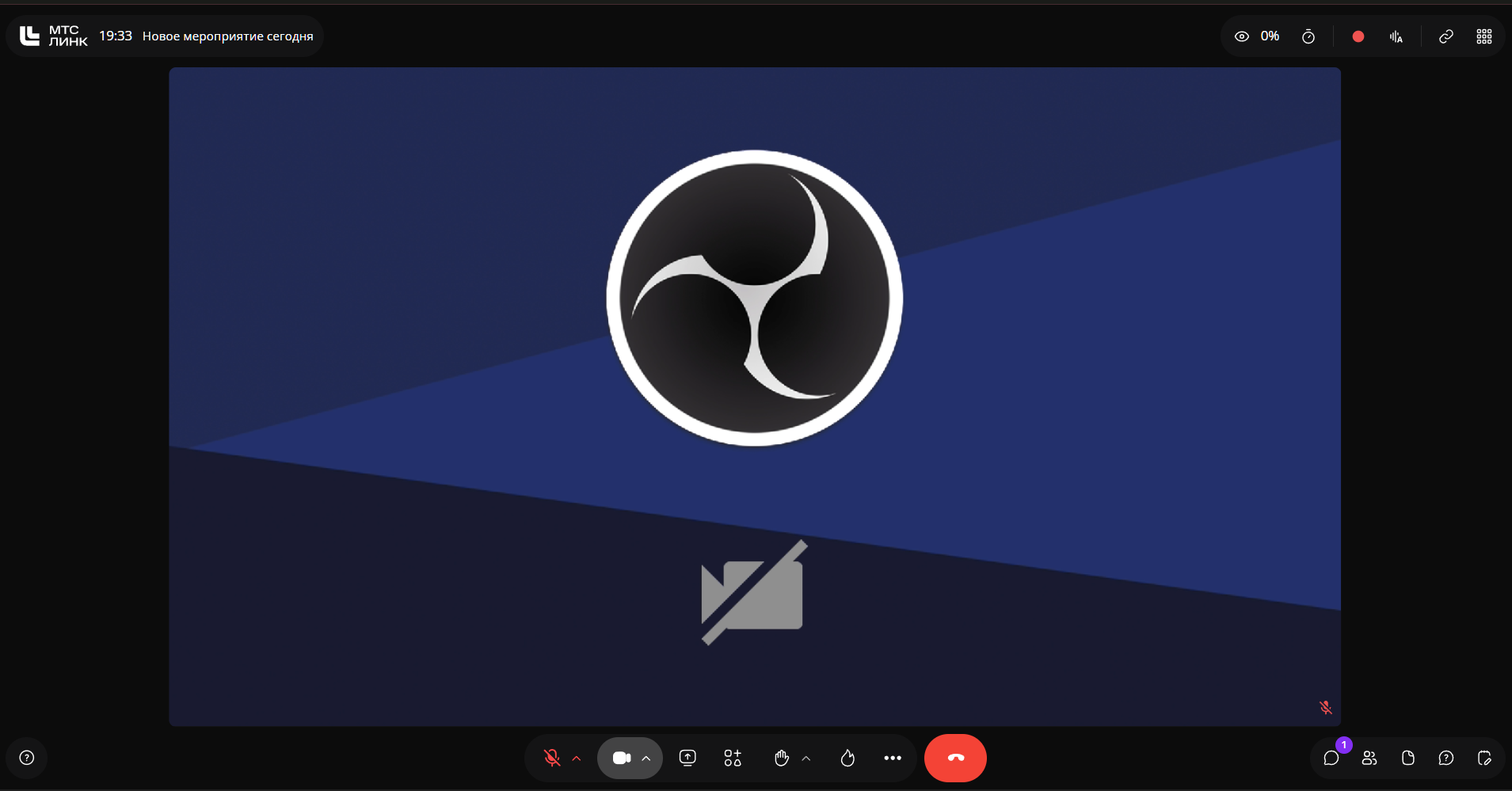Unmute the microphone
This screenshot has width=1512, height=791.
point(552,758)
